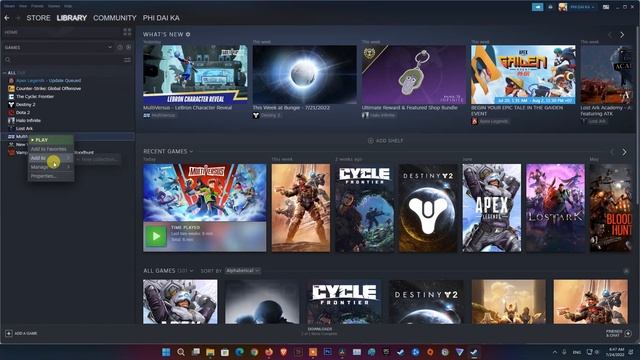Choose Add to Favorites in context menu
Screen dimensions: 640x360
(x=51, y=149)
